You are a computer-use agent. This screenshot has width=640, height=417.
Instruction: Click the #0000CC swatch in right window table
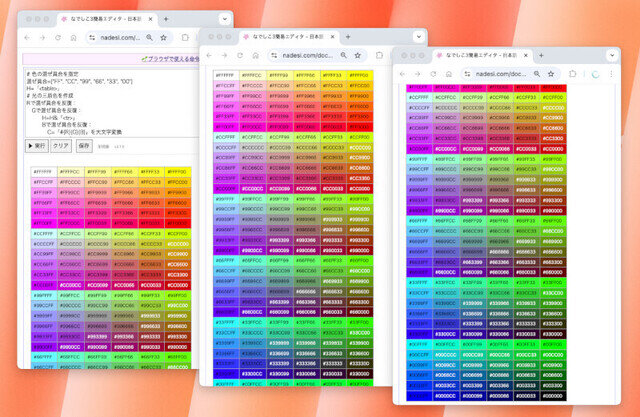coord(446,395)
